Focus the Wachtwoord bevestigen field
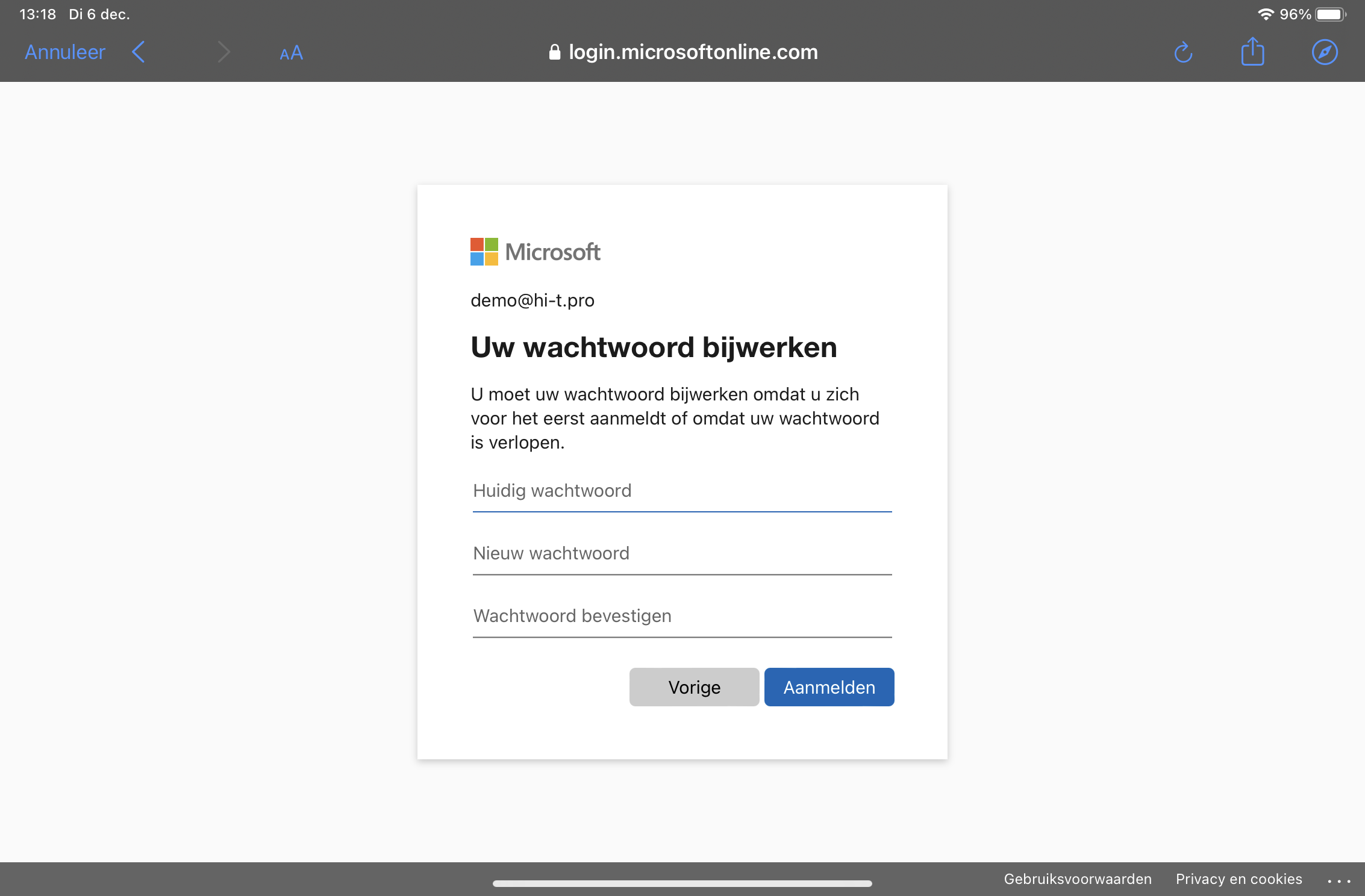Image resolution: width=1365 pixels, height=896 pixels. pyautogui.click(x=682, y=617)
